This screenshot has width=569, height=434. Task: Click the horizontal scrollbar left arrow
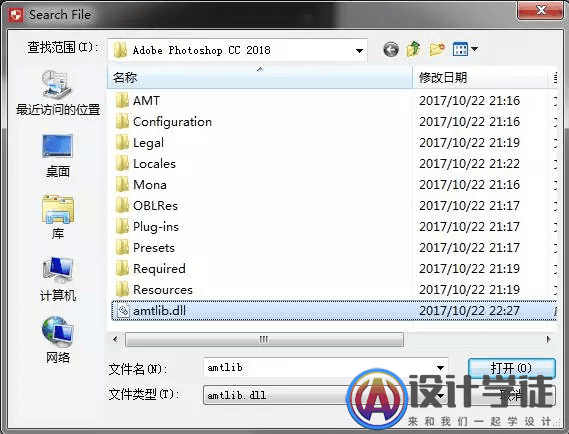115,340
